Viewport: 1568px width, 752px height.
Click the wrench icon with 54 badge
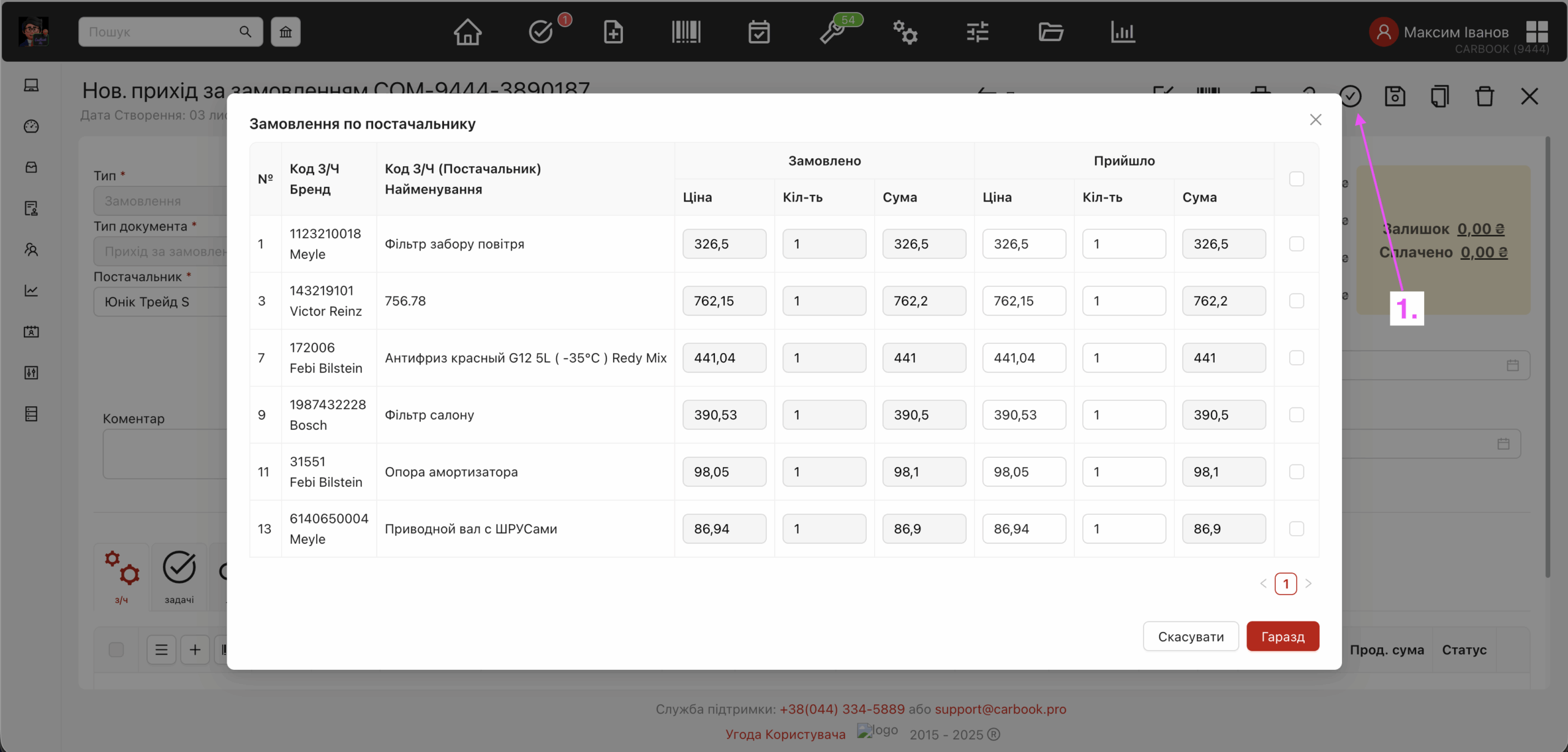click(x=832, y=32)
